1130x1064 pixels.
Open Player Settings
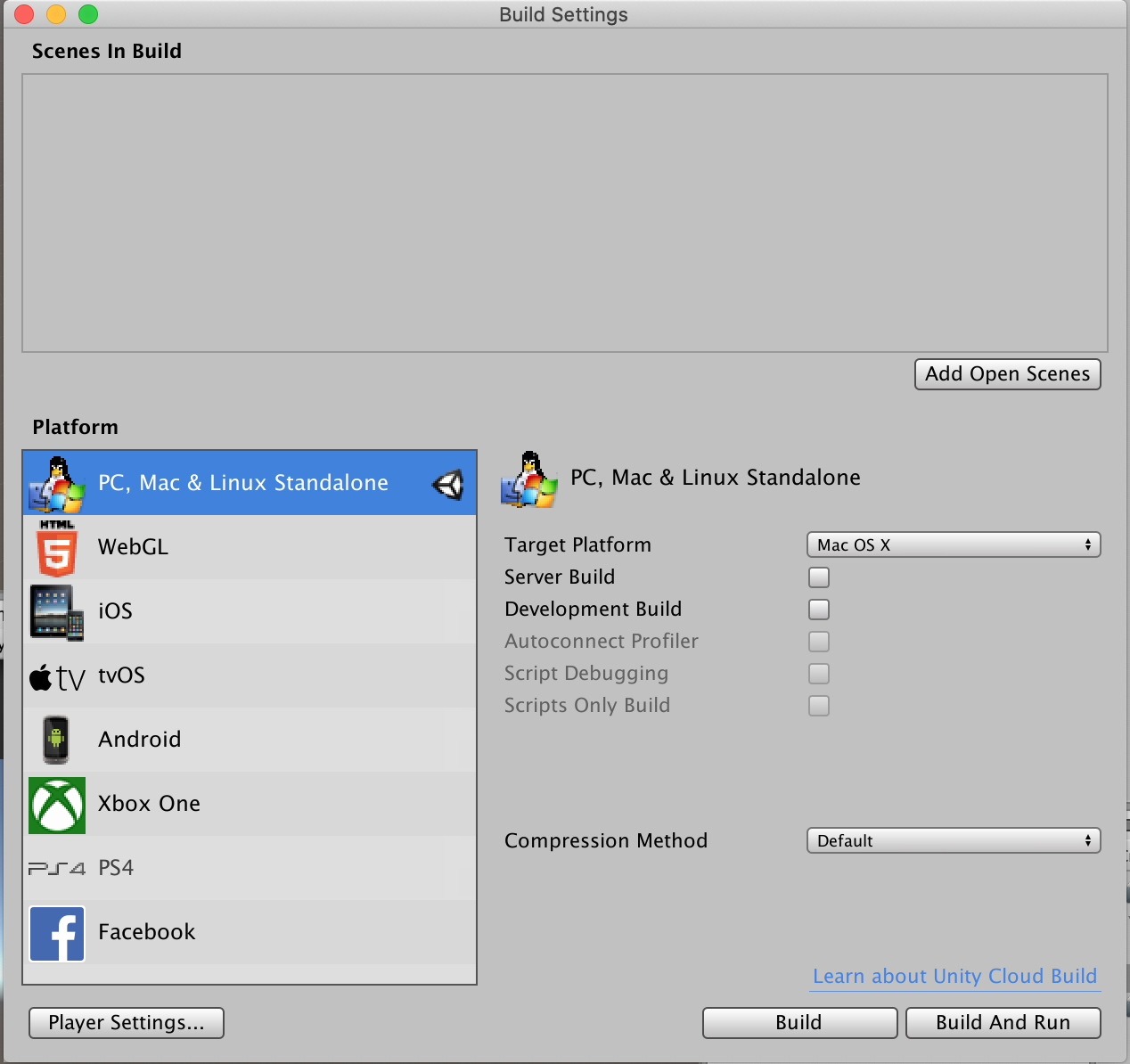(127, 1023)
